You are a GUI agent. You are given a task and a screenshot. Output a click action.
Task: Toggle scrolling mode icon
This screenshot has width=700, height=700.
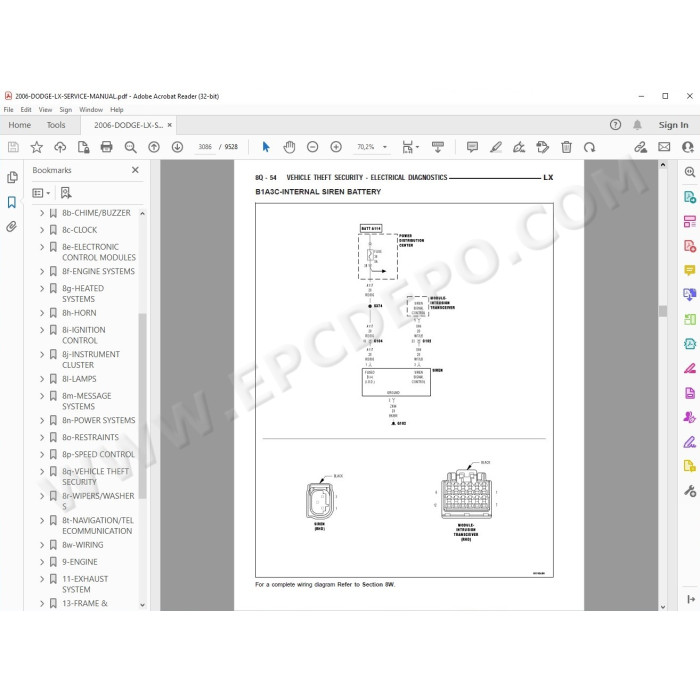coord(438,147)
